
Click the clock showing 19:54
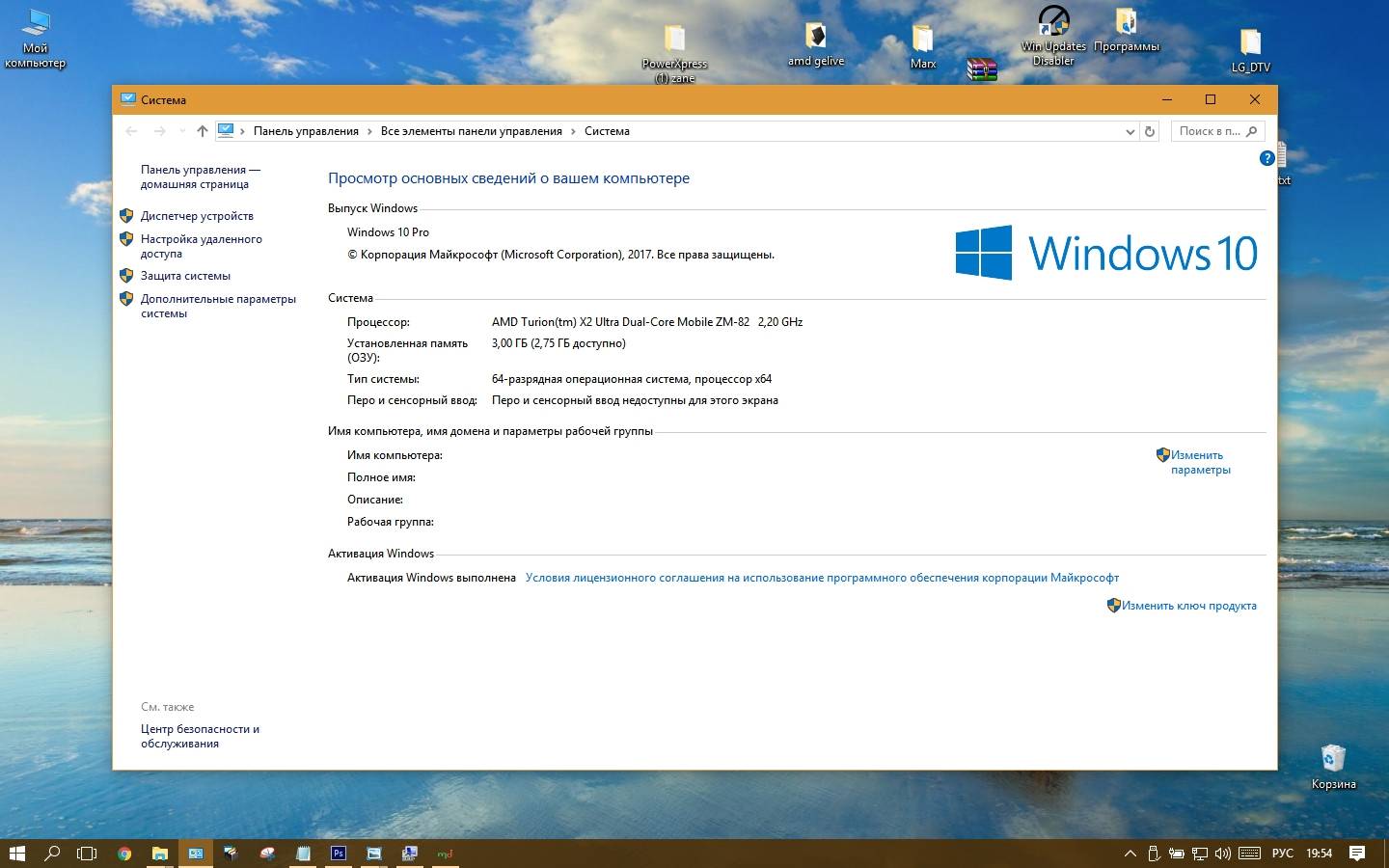tap(1319, 853)
